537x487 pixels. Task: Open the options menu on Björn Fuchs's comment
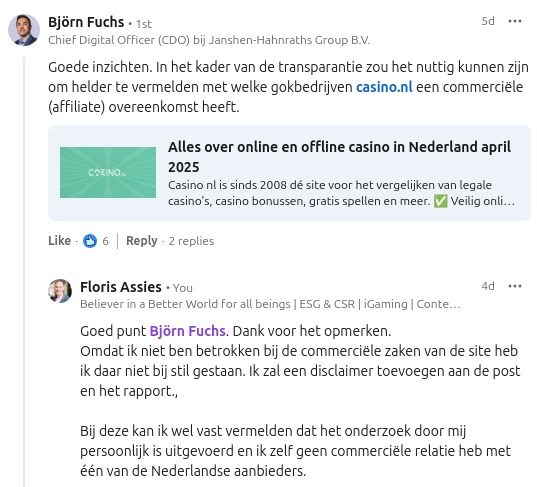pyautogui.click(x=515, y=21)
